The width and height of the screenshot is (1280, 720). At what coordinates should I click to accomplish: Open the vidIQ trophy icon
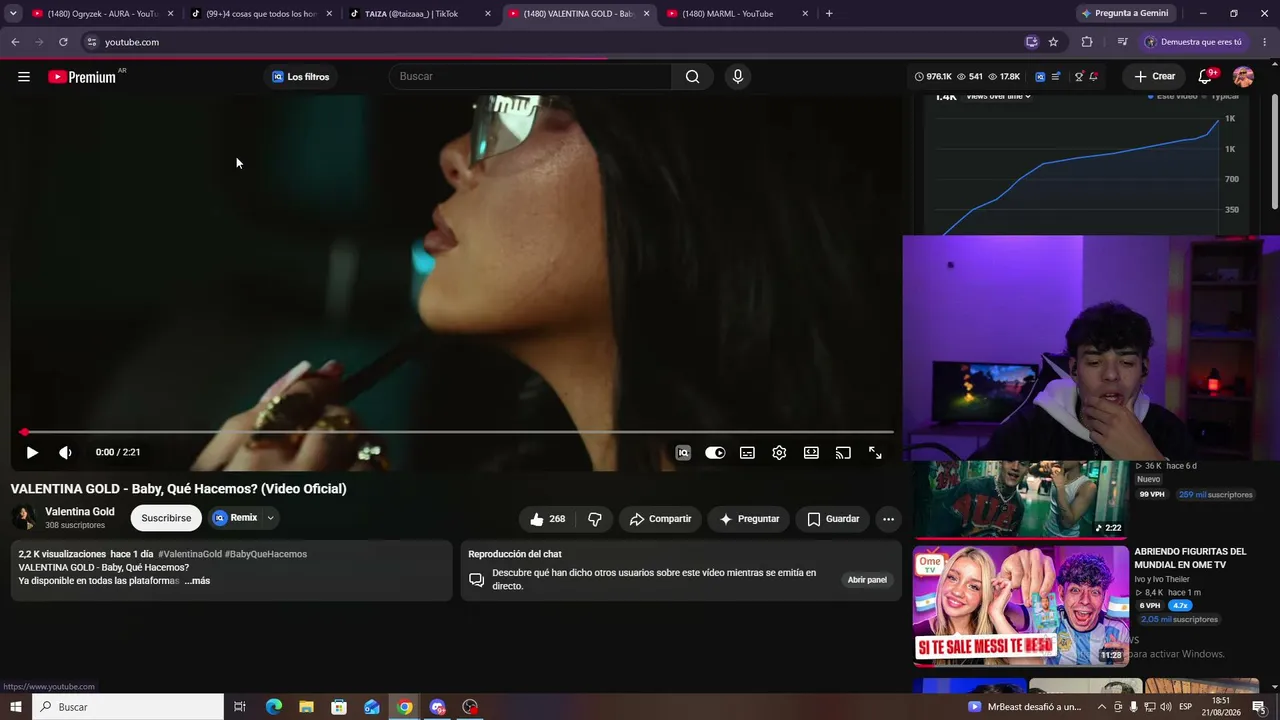tap(1079, 77)
